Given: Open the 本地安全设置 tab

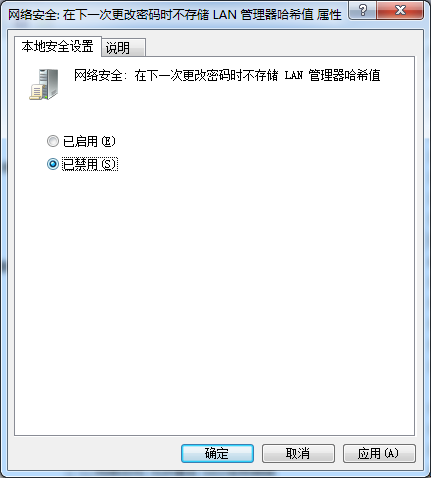Looking at the screenshot, I should [x=58, y=46].
